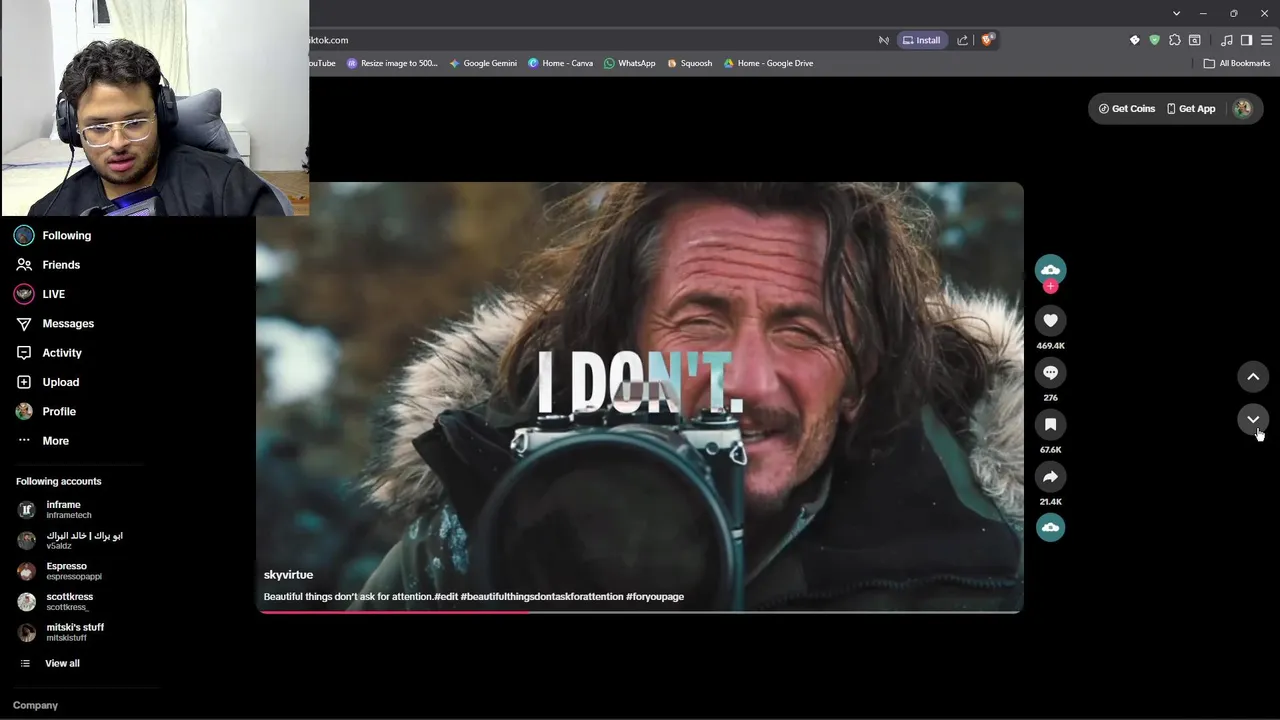
Task: Open the inframe following account
Action: pyautogui.click(x=55, y=509)
